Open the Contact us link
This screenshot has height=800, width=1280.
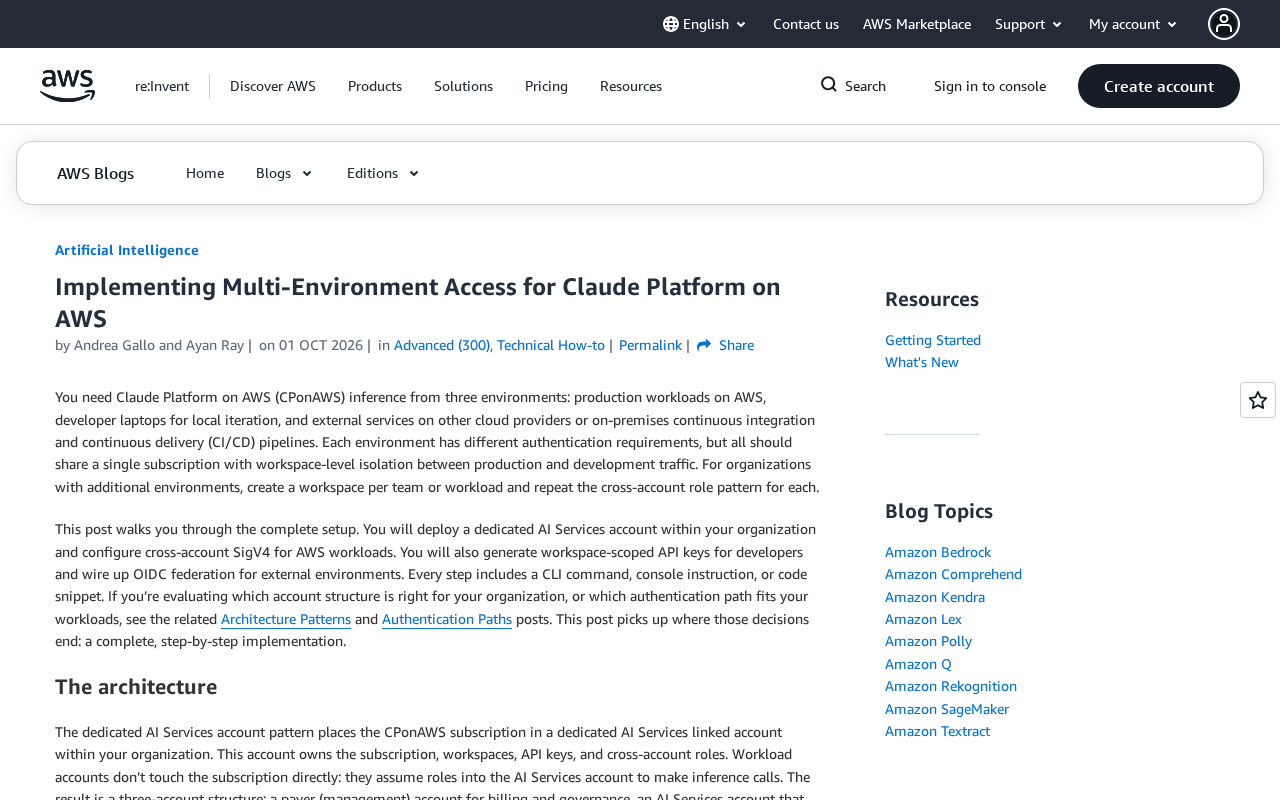point(806,24)
